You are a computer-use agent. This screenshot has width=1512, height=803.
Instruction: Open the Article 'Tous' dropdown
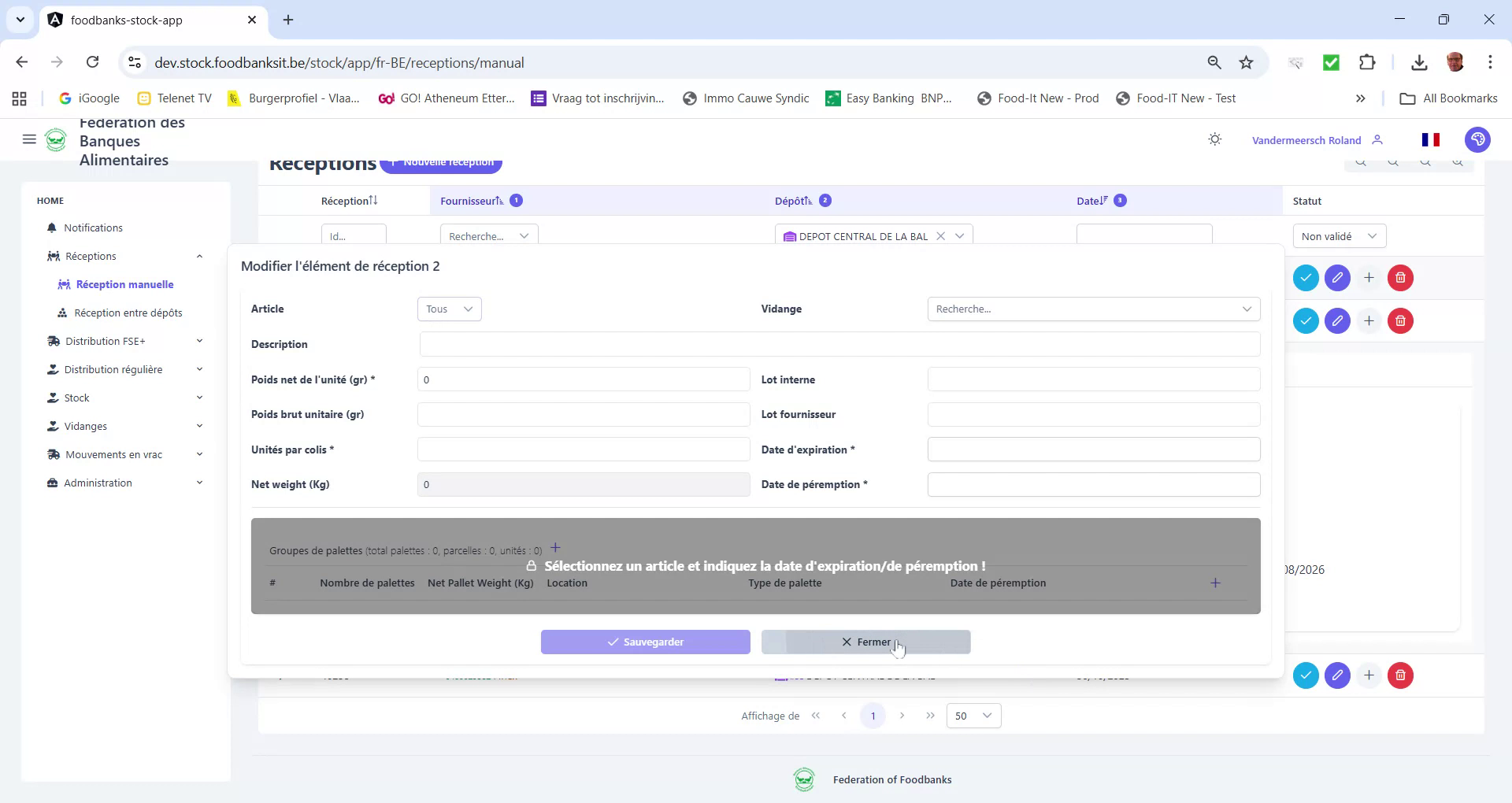pyautogui.click(x=448, y=309)
